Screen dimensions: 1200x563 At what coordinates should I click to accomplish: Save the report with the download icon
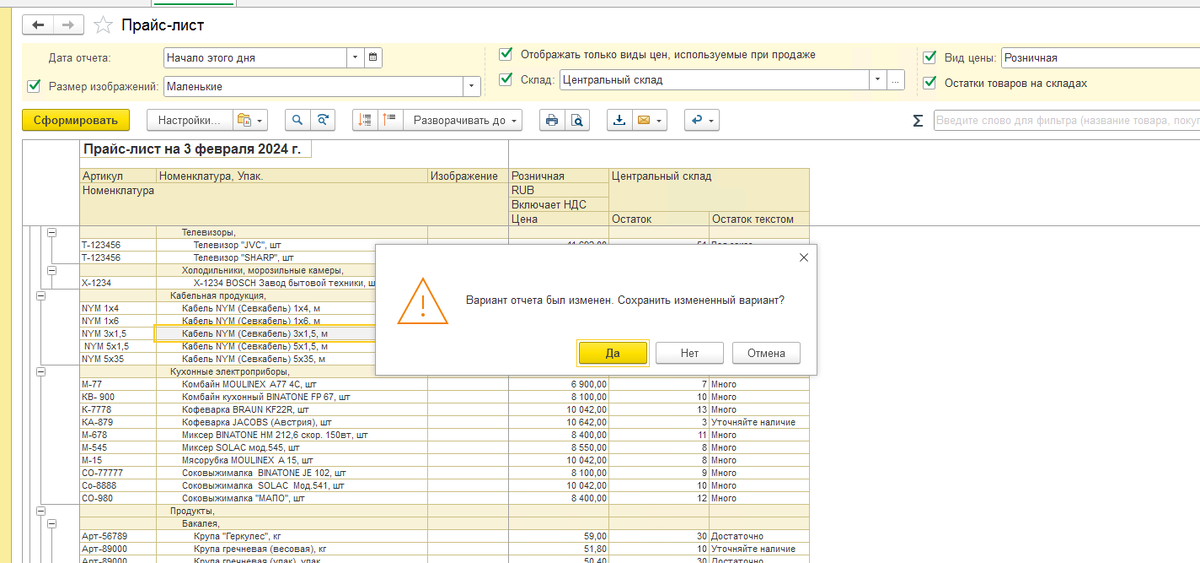pyautogui.click(x=619, y=120)
